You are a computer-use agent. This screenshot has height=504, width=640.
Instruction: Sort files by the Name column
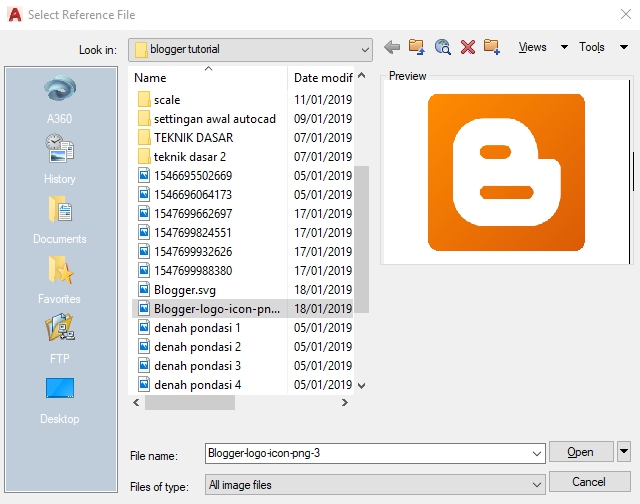208,78
